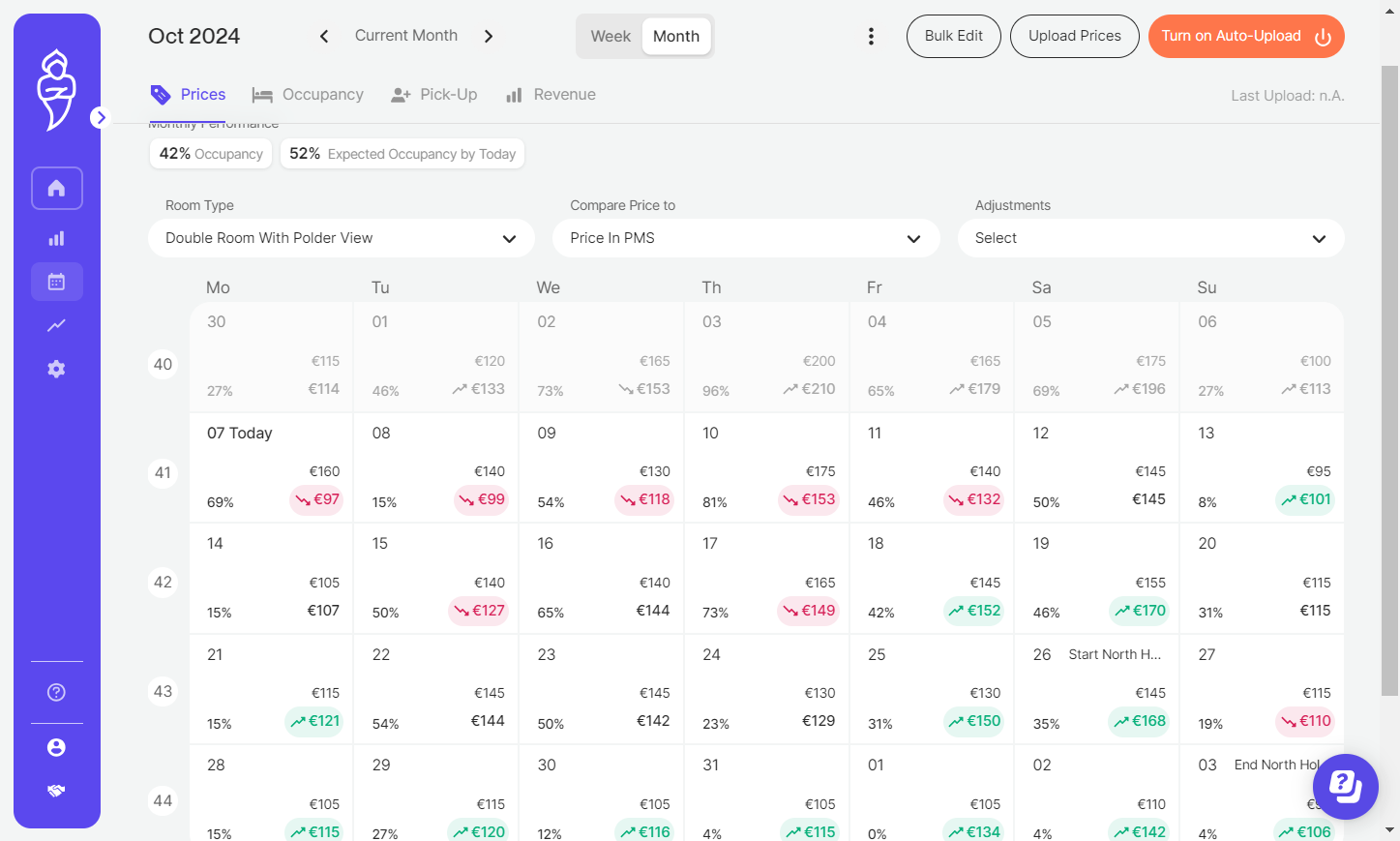The height and width of the screenshot is (841, 1400).
Task: Open the three-dot more options menu
Action: [x=871, y=36]
